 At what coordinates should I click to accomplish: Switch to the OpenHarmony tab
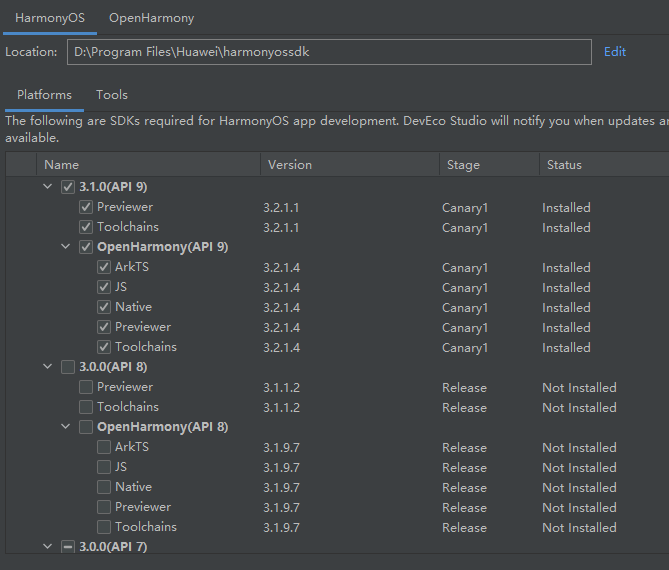point(151,18)
